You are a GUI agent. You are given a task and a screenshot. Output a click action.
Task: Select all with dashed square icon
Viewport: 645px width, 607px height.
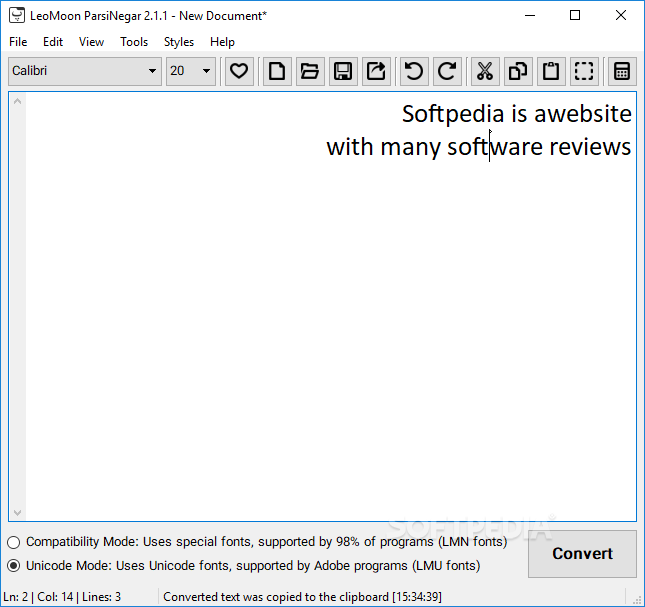pos(584,71)
